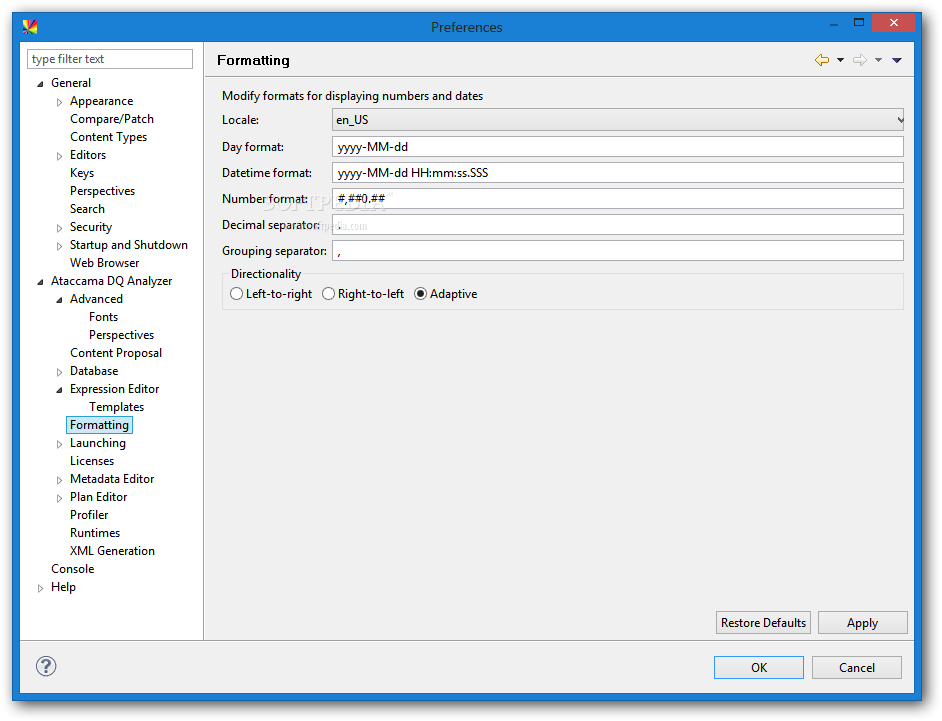Select Templates under Expression Editor
The height and width of the screenshot is (721, 942).
(x=117, y=407)
